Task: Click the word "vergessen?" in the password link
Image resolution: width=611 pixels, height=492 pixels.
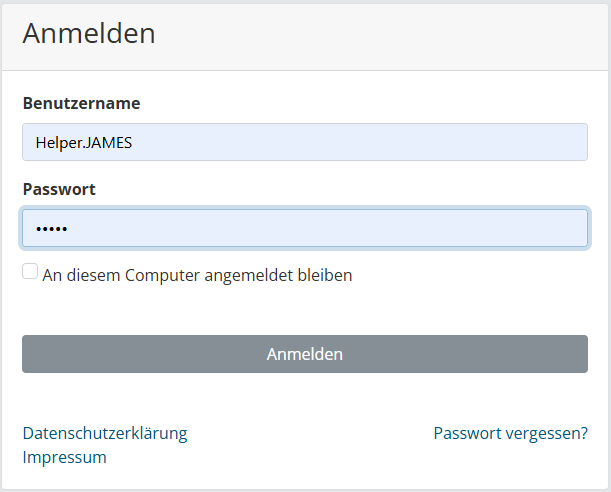Action: [x=549, y=433]
